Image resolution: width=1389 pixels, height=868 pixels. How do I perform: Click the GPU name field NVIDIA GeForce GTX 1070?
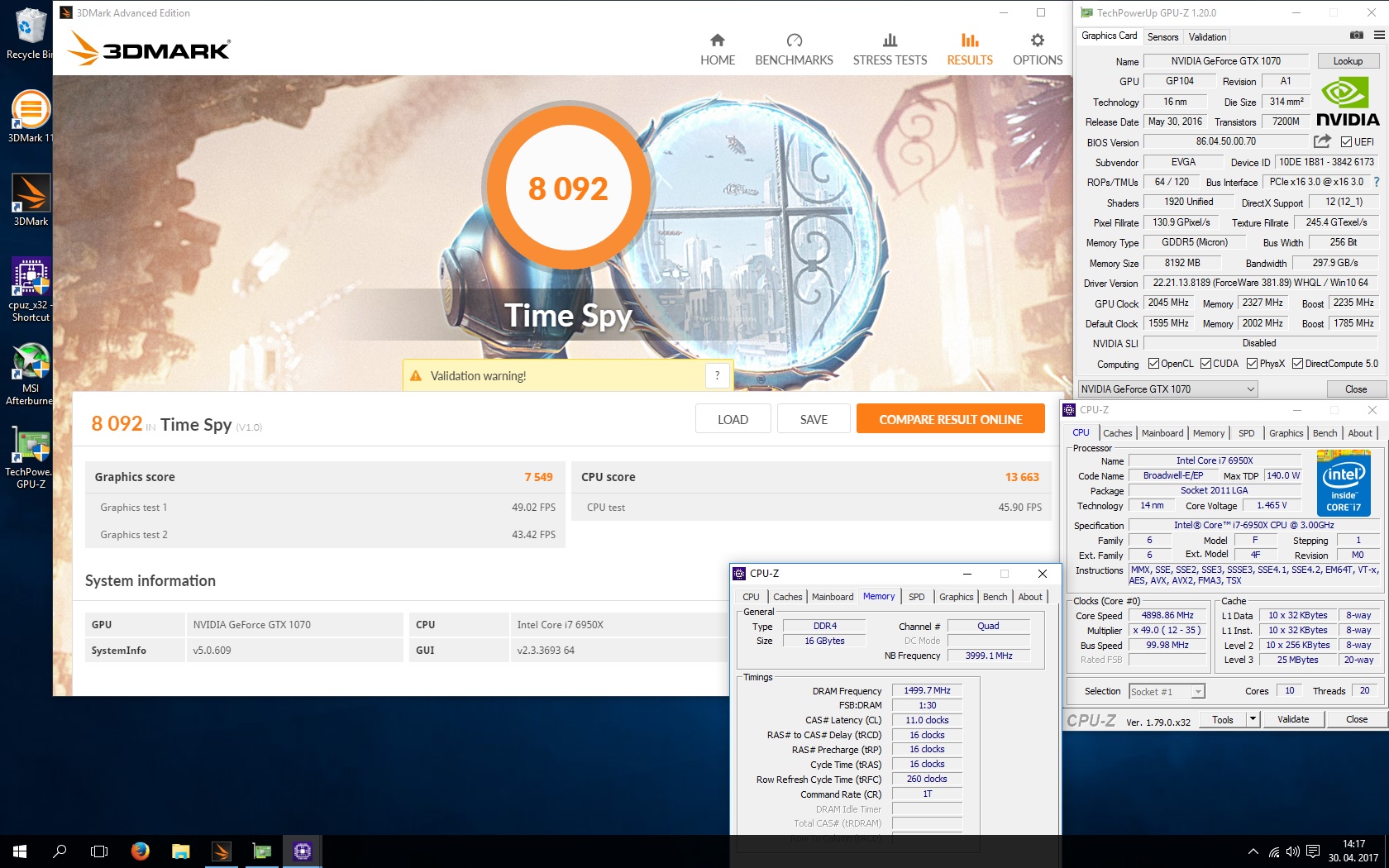point(1226,61)
